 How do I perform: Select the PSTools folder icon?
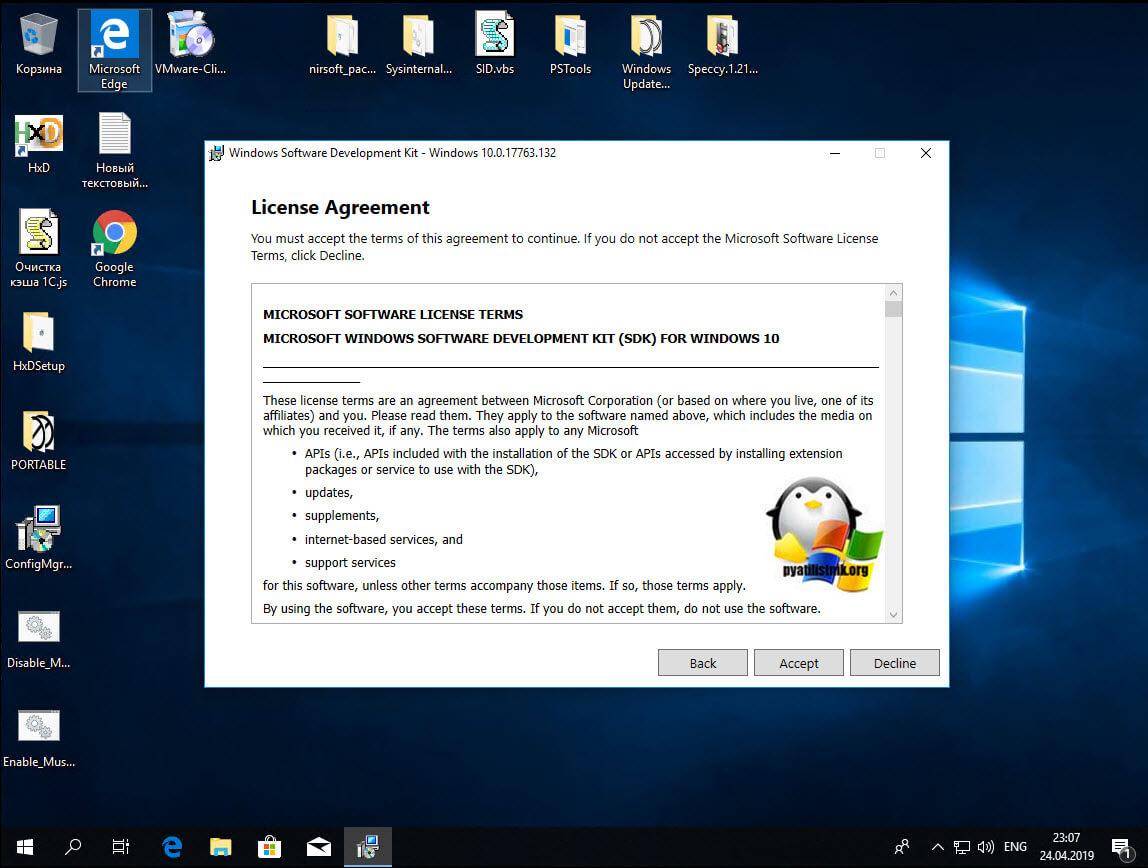coord(570,45)
